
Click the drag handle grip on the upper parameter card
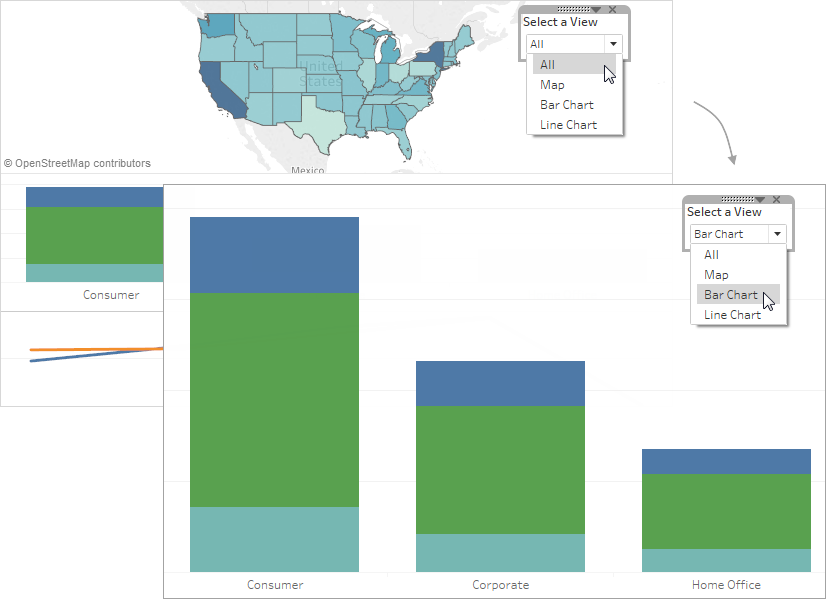tap(574, 9)
